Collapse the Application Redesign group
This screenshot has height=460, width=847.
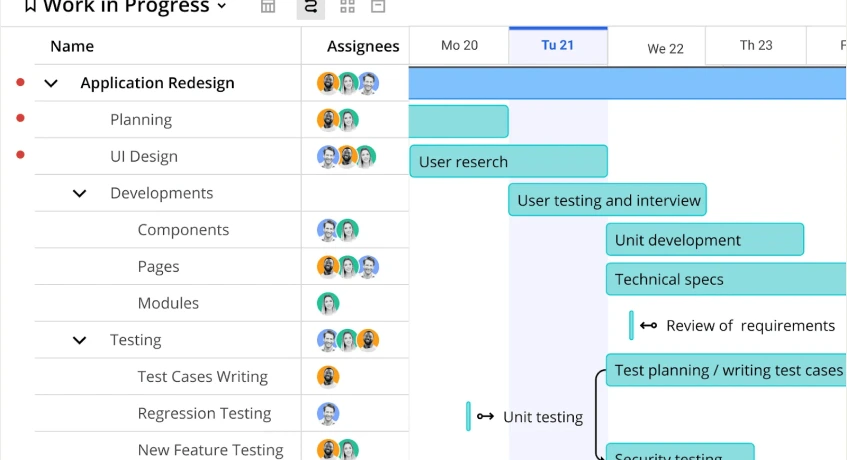[51, 83]
